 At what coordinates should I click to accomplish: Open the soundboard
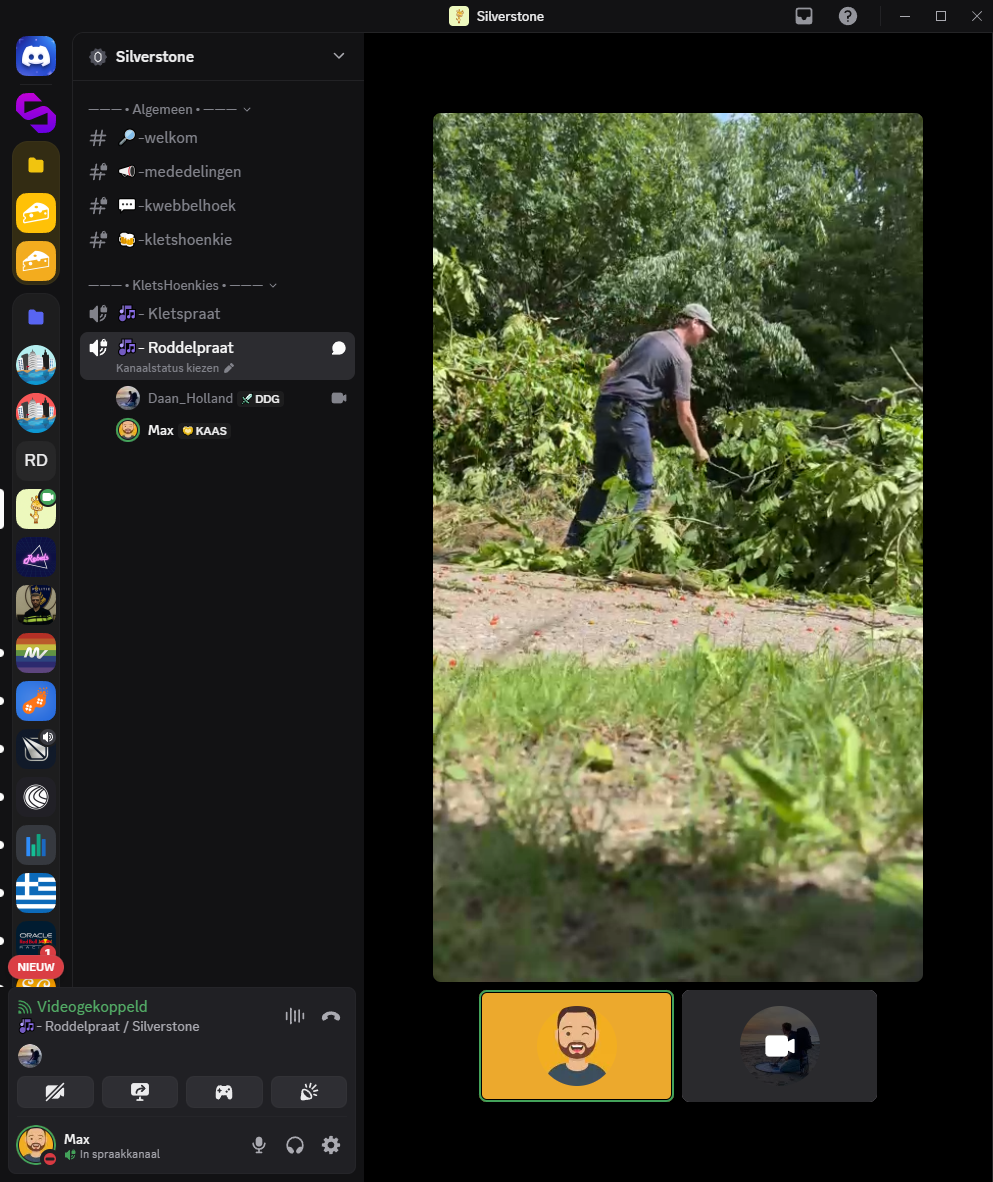click(309, 1092)
